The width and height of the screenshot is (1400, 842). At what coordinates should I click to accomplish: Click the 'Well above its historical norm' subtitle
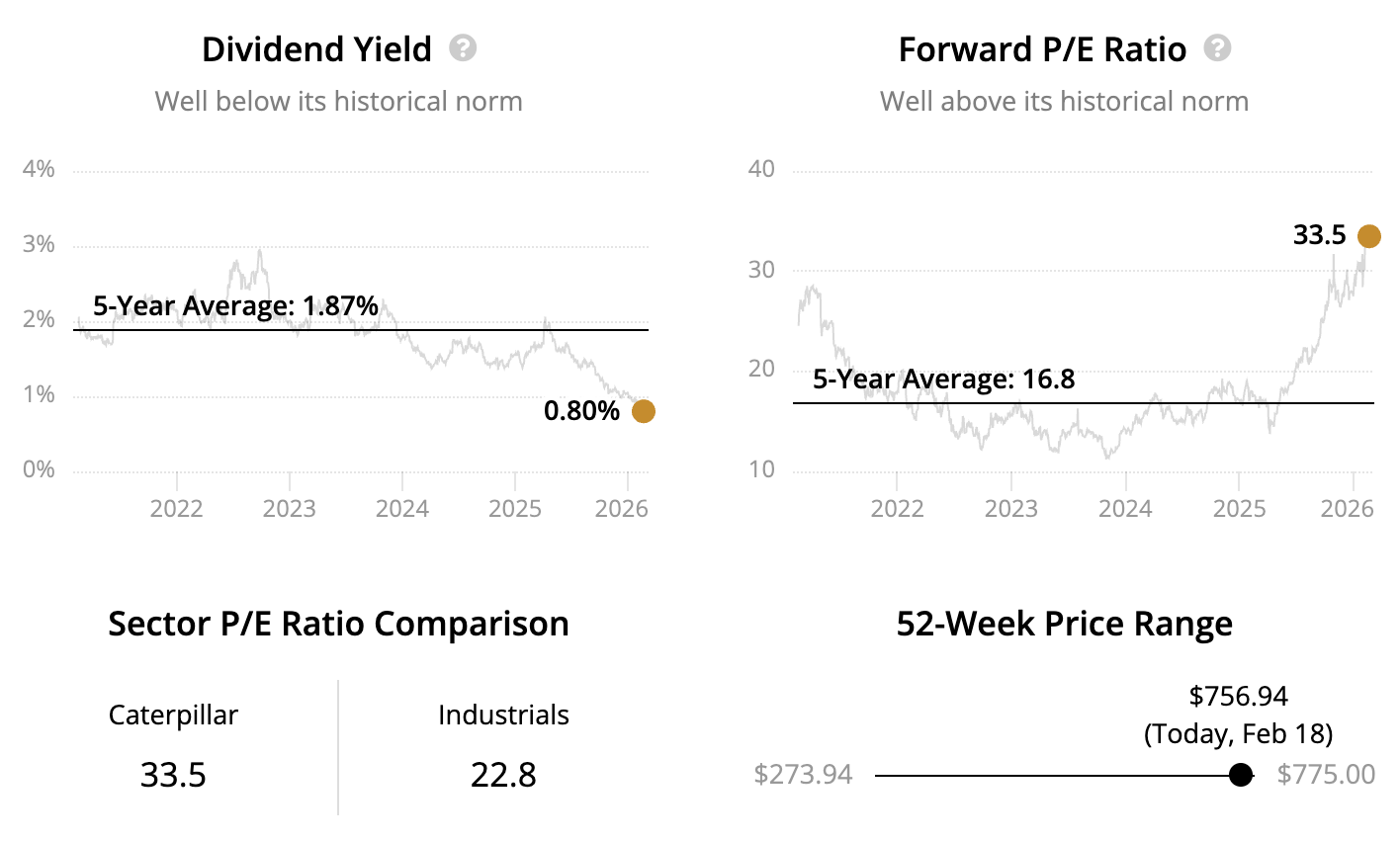pos(1064,102)
